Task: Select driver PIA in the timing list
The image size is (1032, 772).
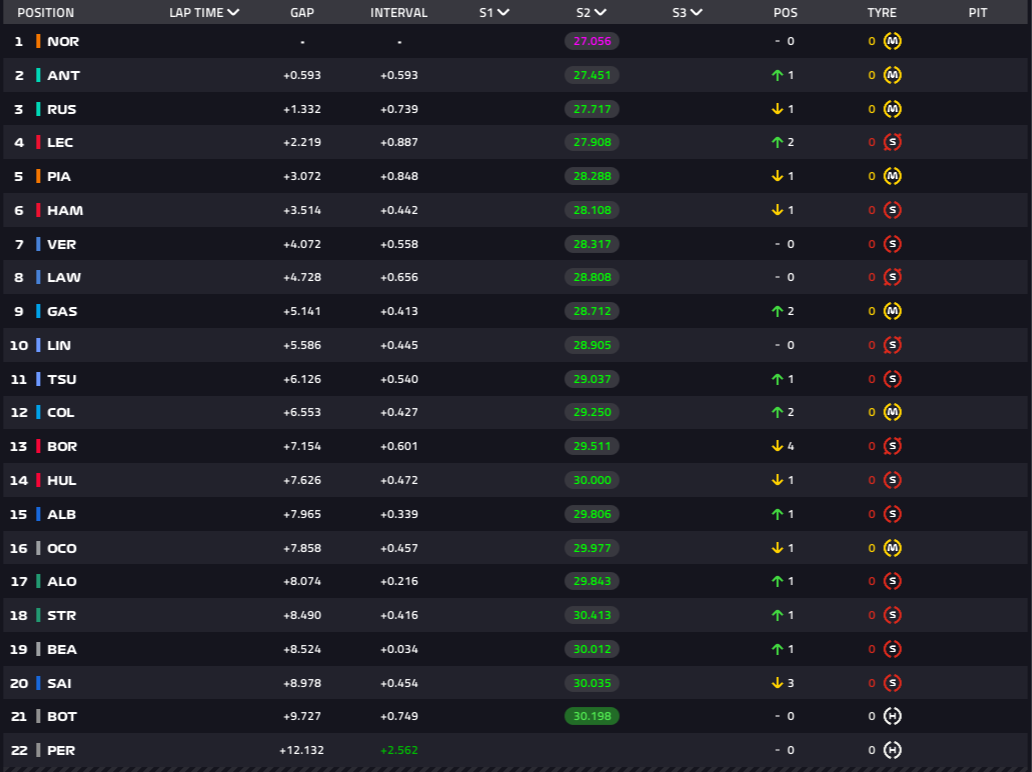Action: pyautogui.click(x=59, y=176)
